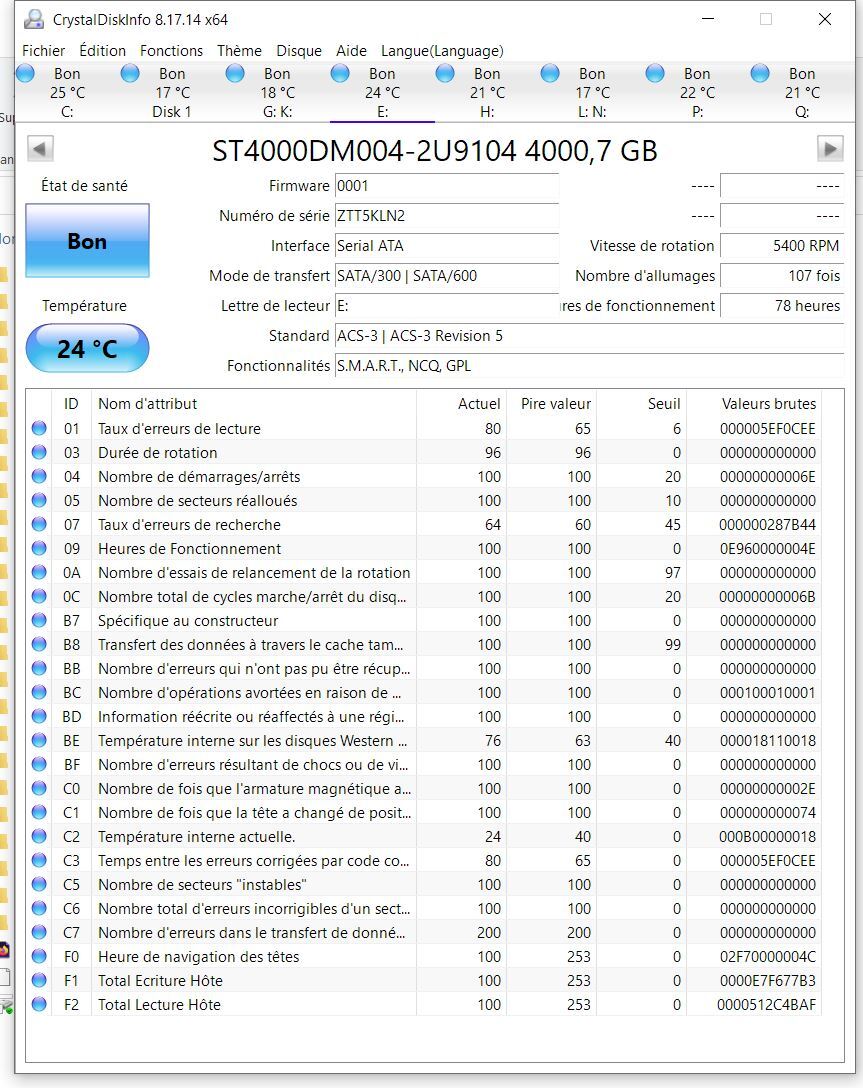The width and height of the screenshot is (863, 1088).
Task: Click status dot for attribute 0A row
Action: point(39,572)
